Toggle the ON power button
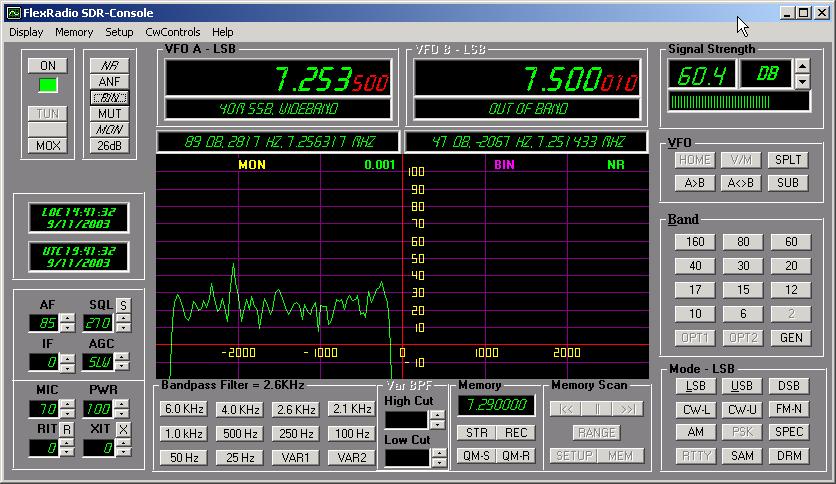836x484 pixels. point(47,65)
